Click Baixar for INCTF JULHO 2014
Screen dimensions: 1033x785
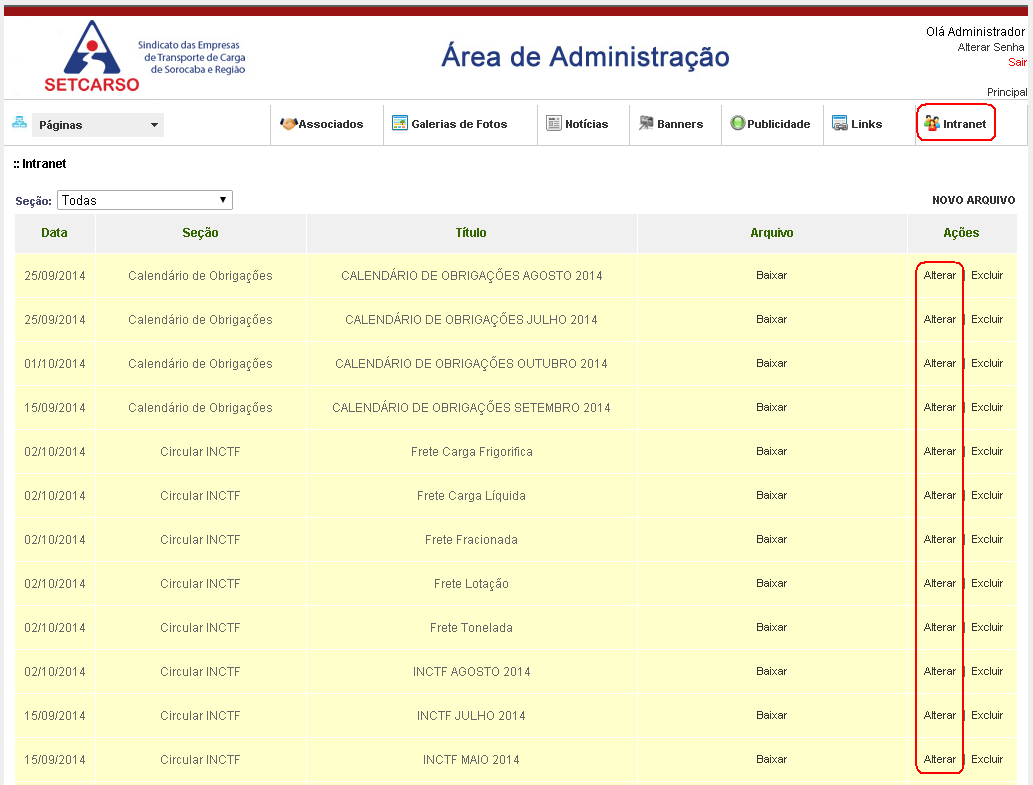coord(771,715)
